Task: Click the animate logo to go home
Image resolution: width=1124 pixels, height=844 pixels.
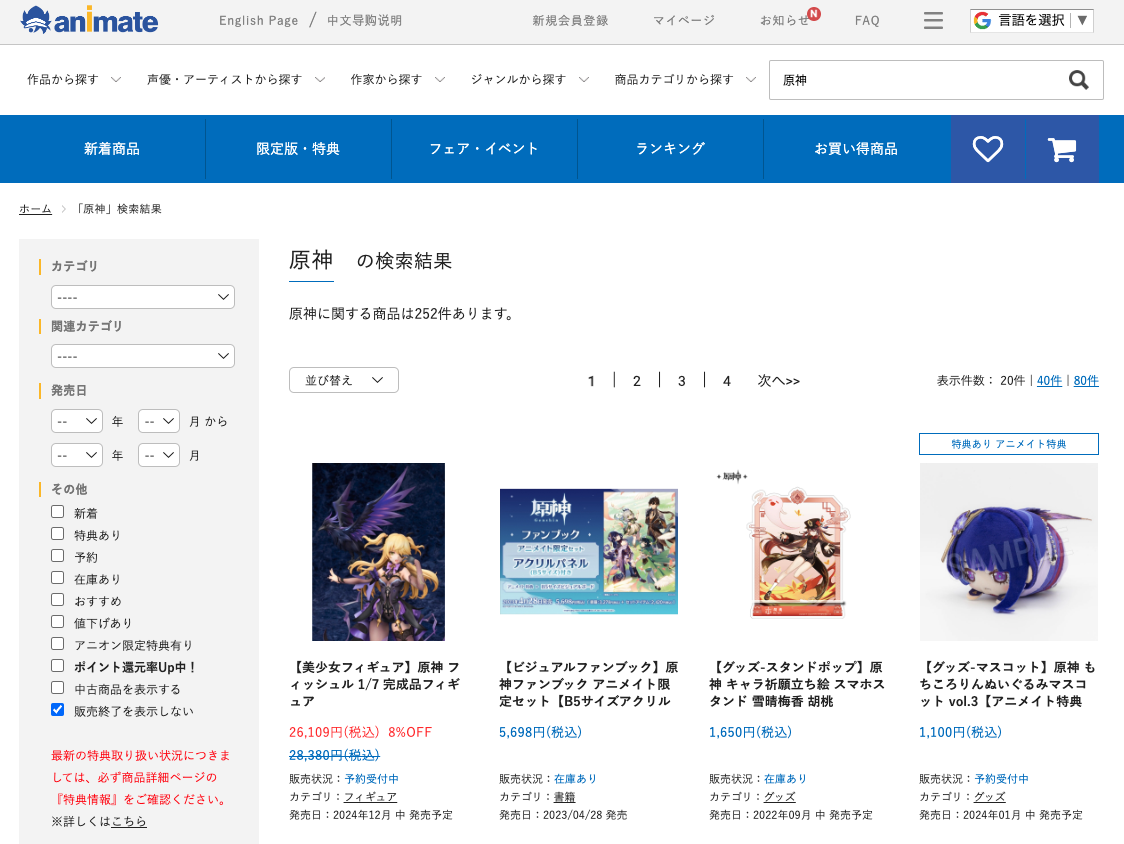Action: coord(88,20)
